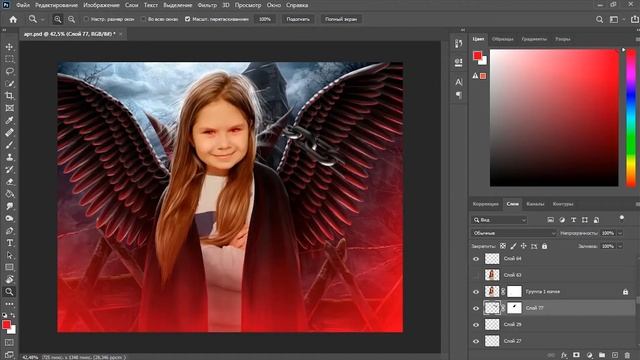640x360 pixels.
Task: Open layer filter 'Вид' dropdown
Action: point(499,220)
